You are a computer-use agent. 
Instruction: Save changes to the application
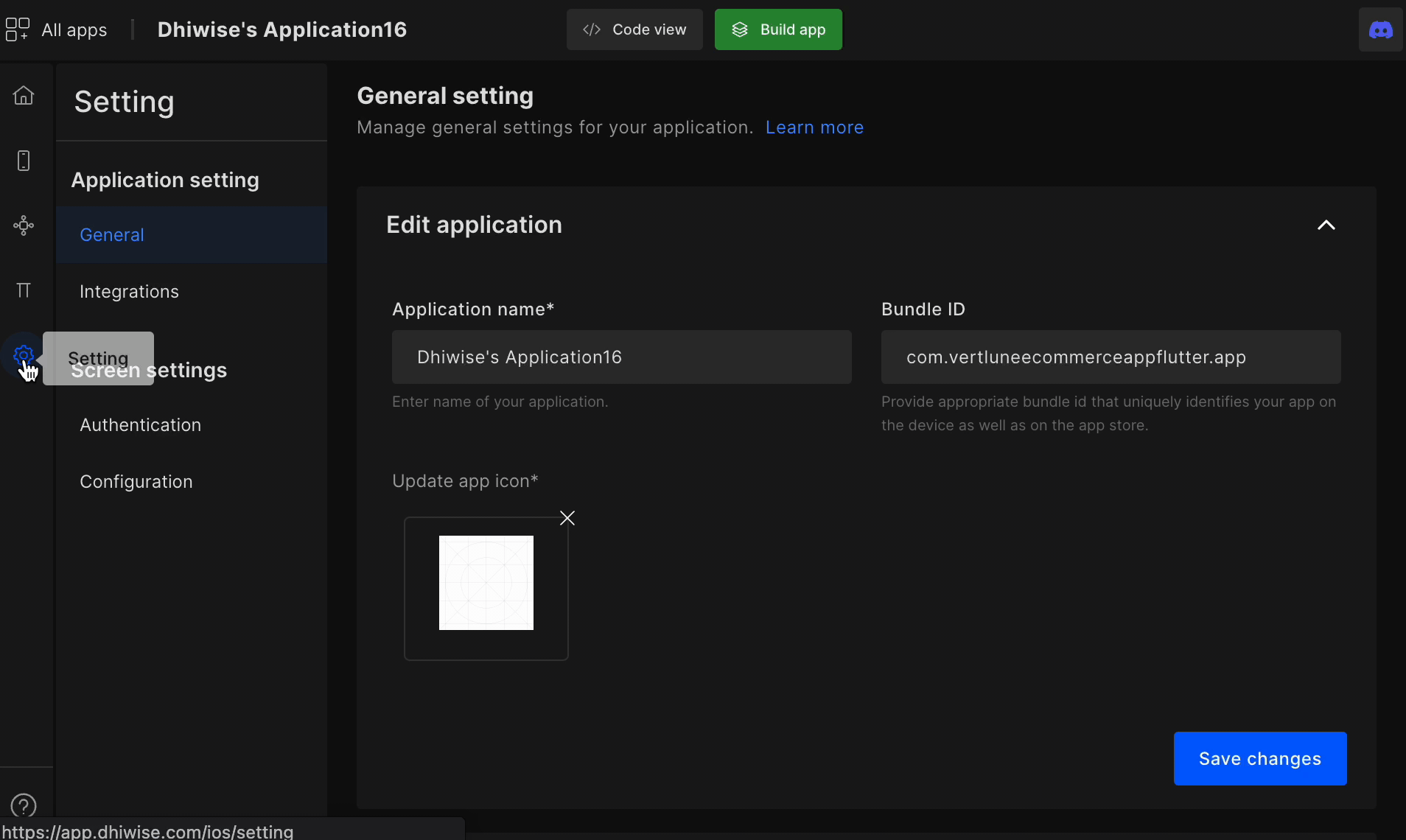click(1260, 758)
